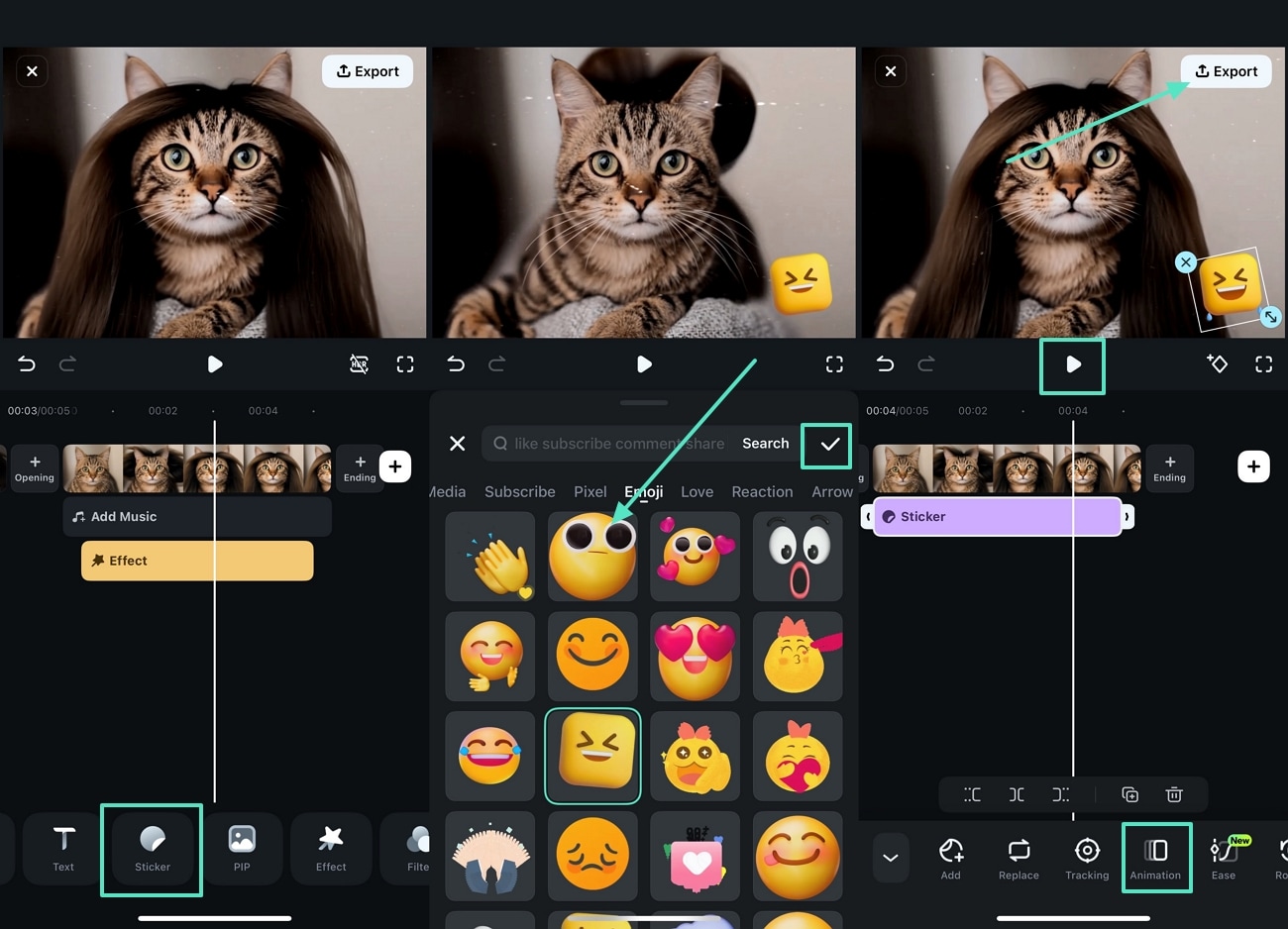Image resolution: width=1288 pixels, height=929 pixels.
Task: Close the right panel editor with X
Action: 890,71
